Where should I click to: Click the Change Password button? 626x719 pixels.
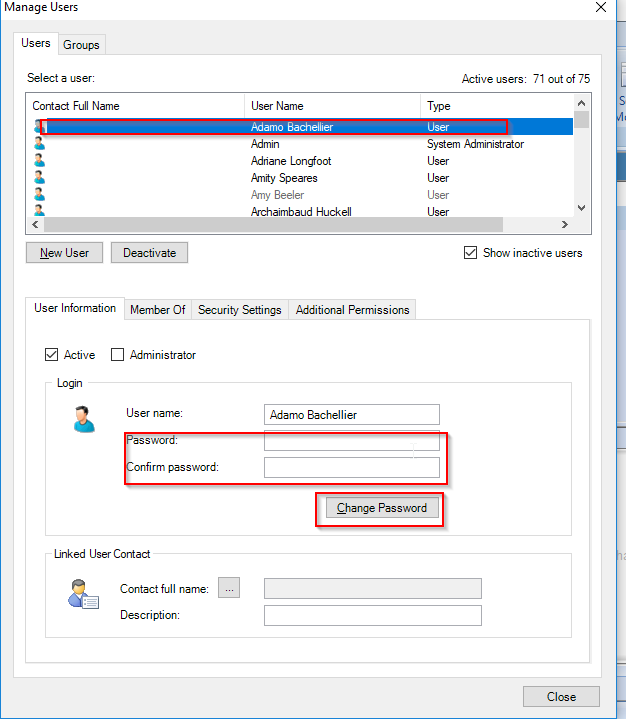[382, 508]
